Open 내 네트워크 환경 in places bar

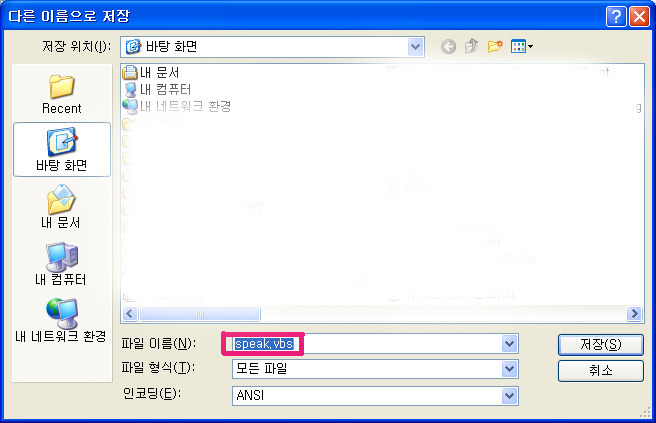[61, 320]
